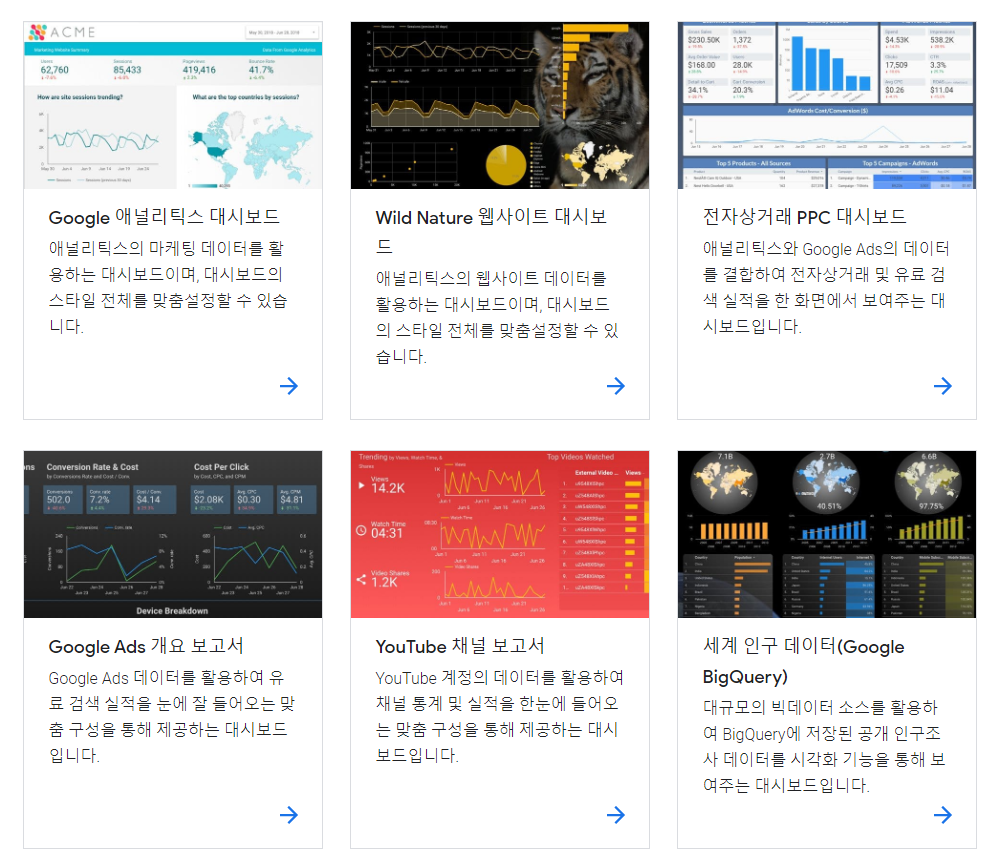Click arrow icon on Google Ads 개요 보고서 card
Viewport: 988px width, 859px height.
(289, 815)
